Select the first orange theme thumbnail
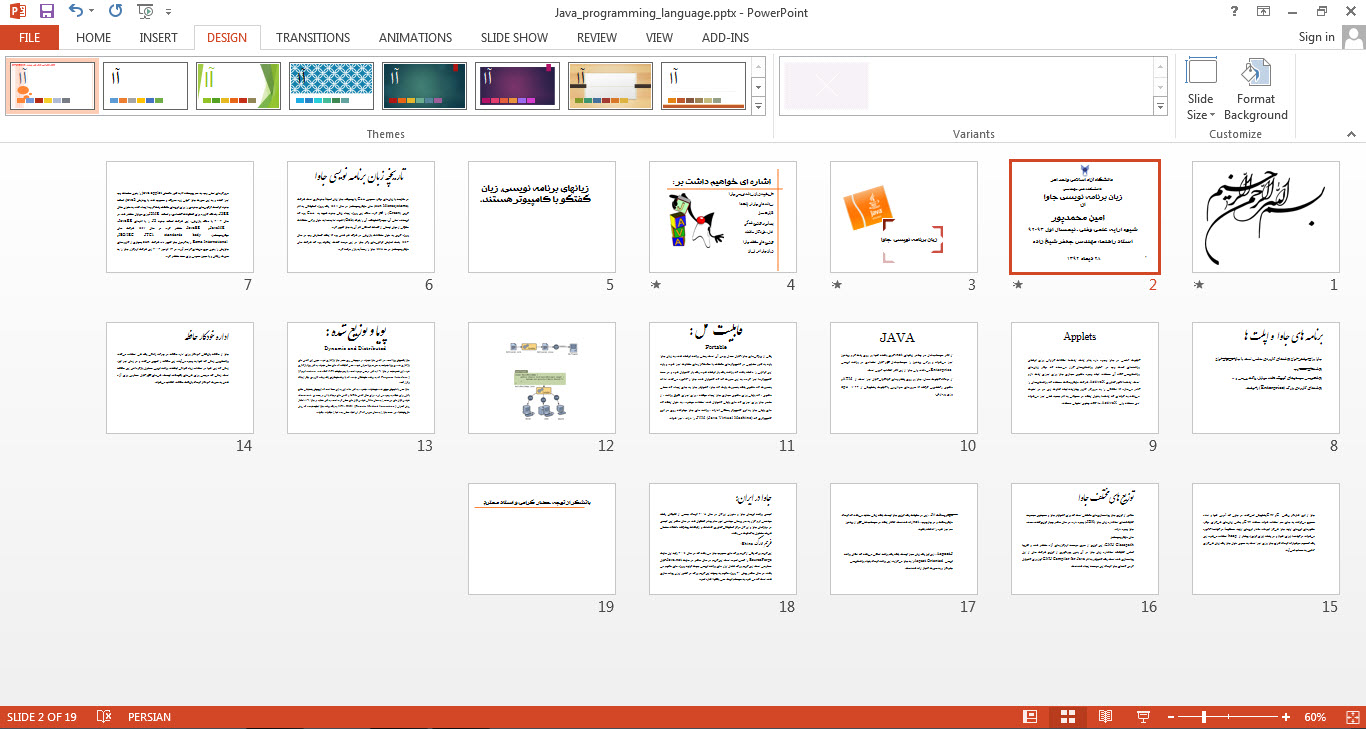Image resolution: width=1366 pixels, height=729 pixels. 52,85
